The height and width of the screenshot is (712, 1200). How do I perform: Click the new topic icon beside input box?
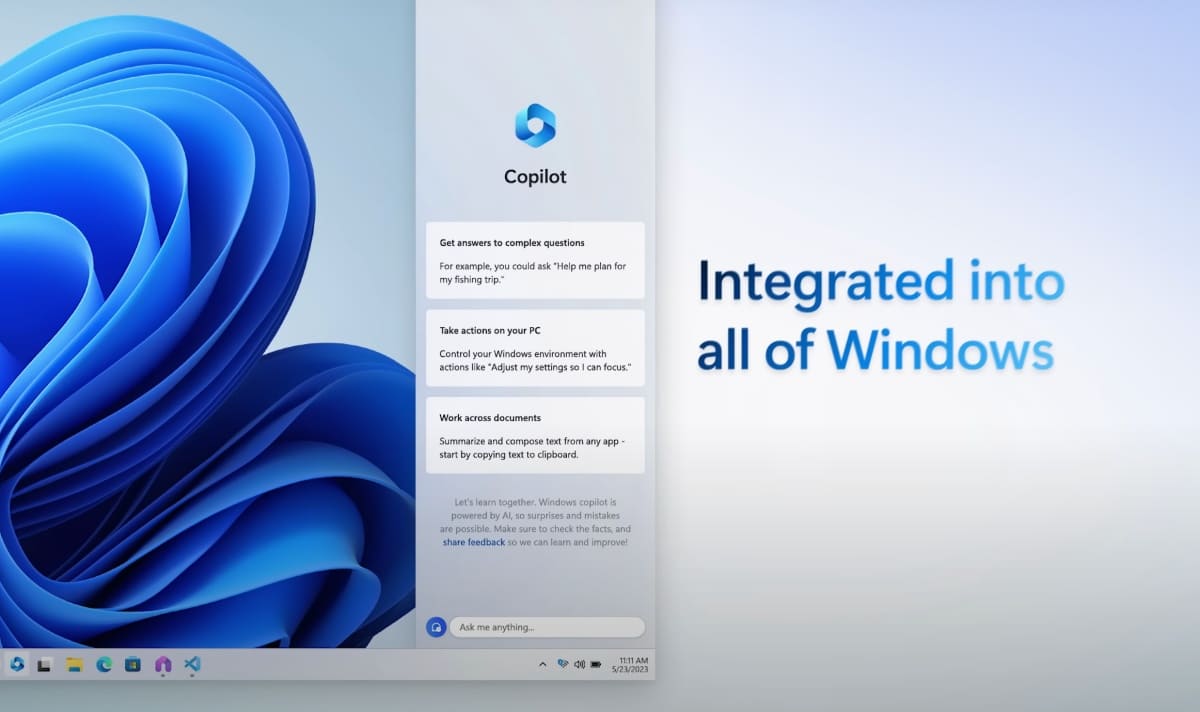coord(436,627)
